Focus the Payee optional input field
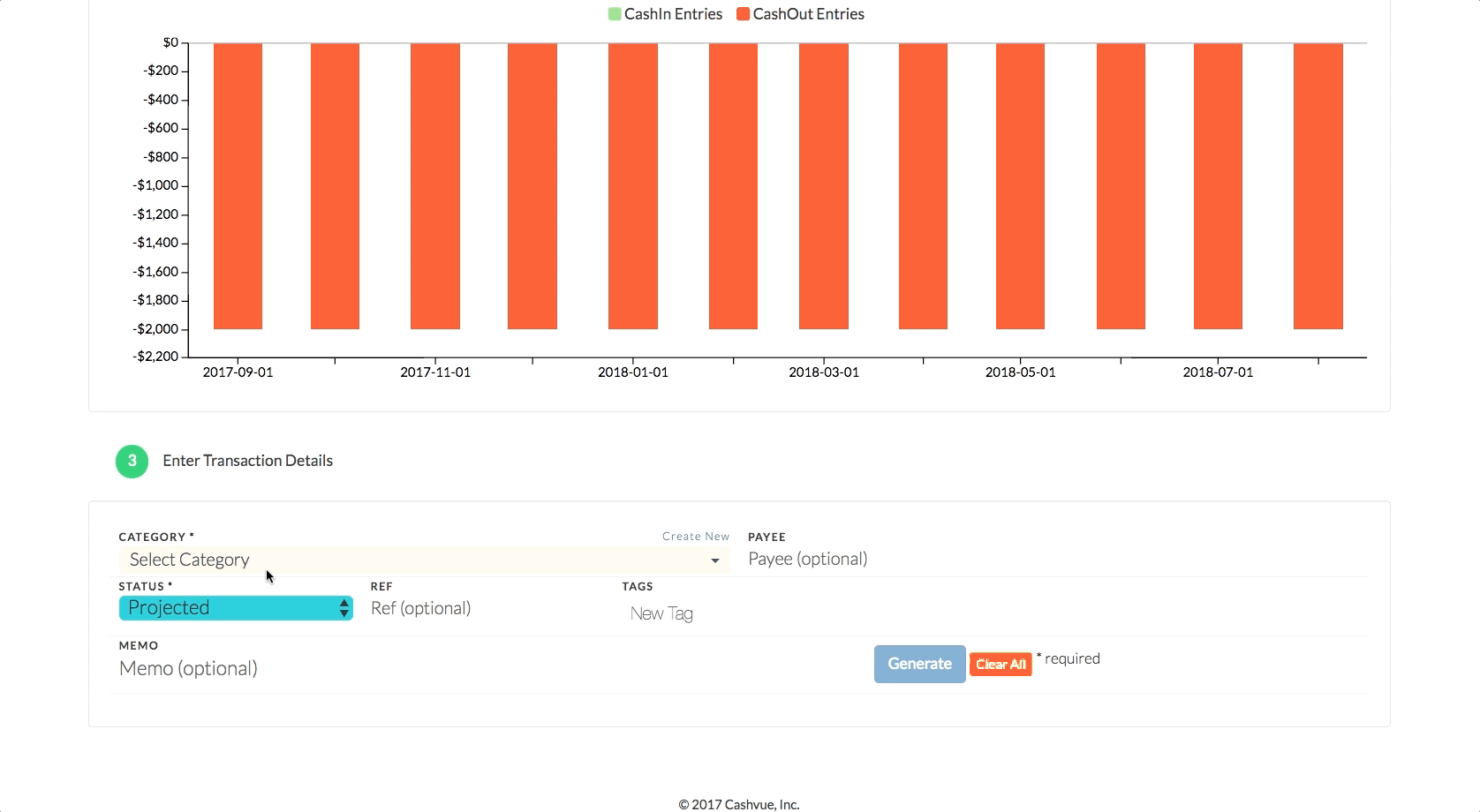The image size is (1480, 812). click(x=1056, y=559)
